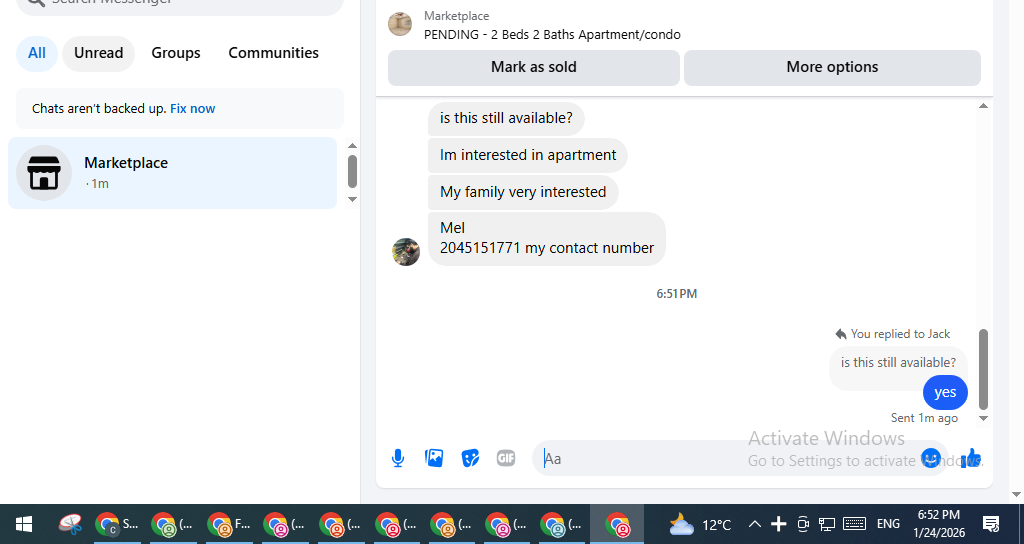This screenshot has width=1024, height=544.
Task: Click the voice clip microphone icon
Action: click(398, 458)
